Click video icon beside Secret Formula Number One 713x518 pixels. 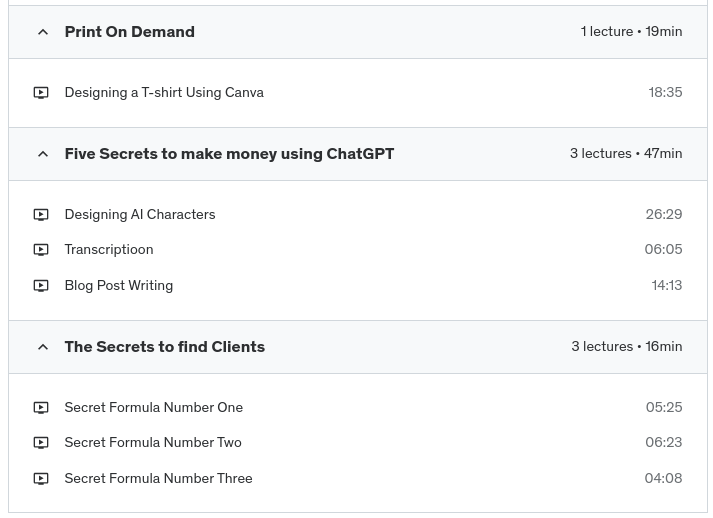41,408
